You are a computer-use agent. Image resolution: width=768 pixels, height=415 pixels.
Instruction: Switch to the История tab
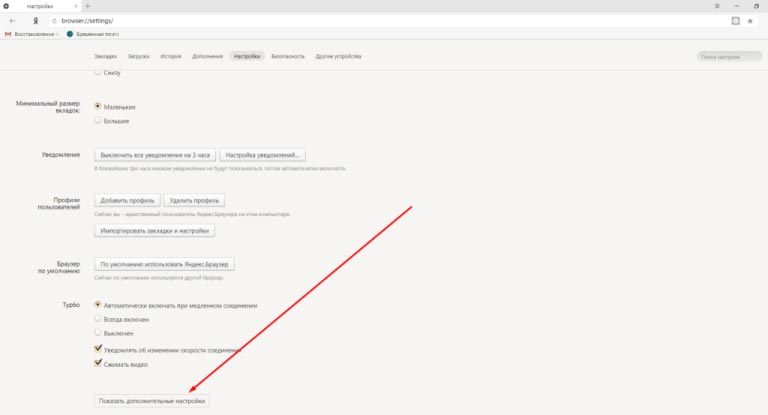coord(171,56)
